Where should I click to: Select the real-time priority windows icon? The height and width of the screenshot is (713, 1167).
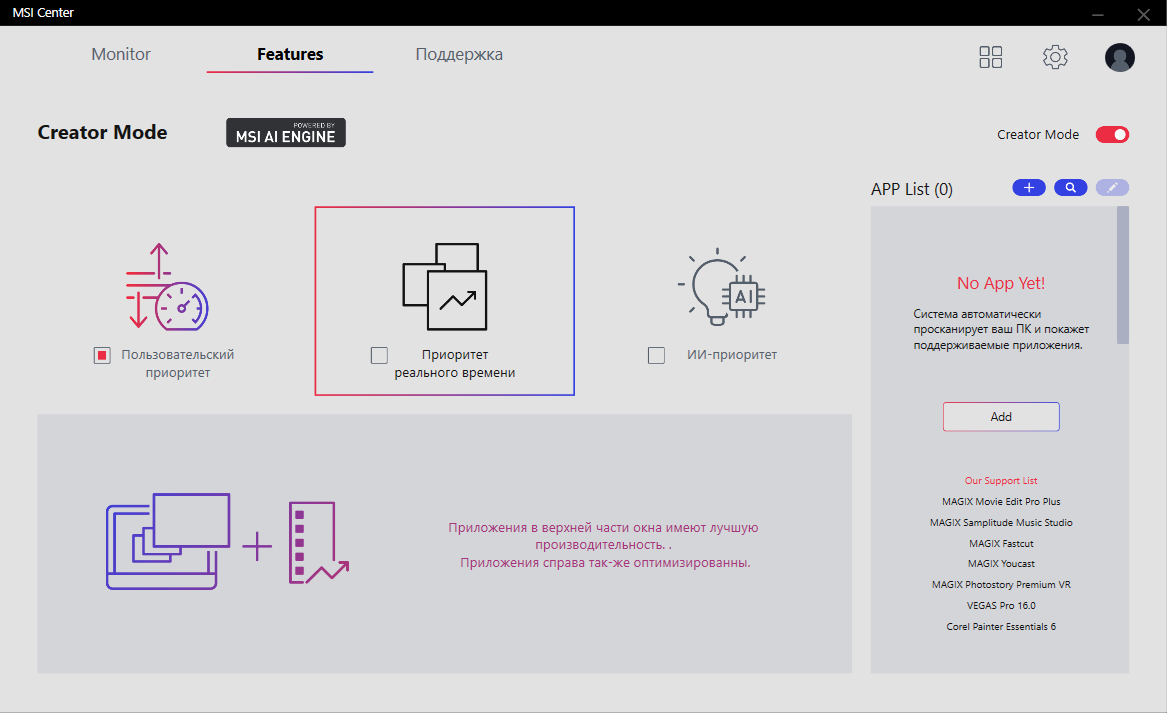tap(445, 287)
